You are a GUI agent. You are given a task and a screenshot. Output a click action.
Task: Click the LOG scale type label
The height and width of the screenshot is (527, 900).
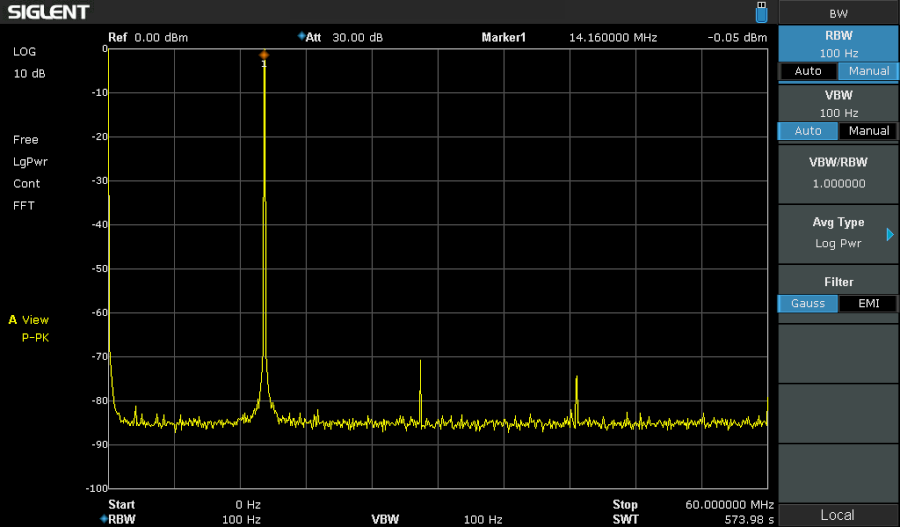24,52
